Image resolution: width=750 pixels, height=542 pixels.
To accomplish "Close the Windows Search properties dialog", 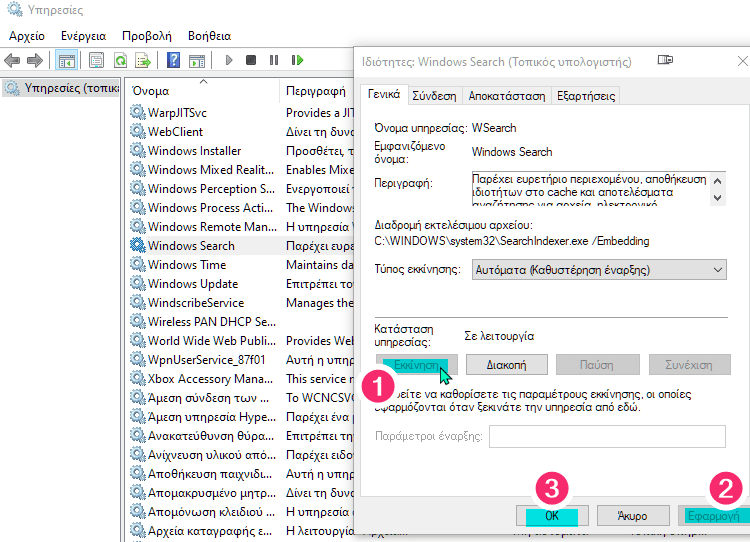I will point(742,61).
